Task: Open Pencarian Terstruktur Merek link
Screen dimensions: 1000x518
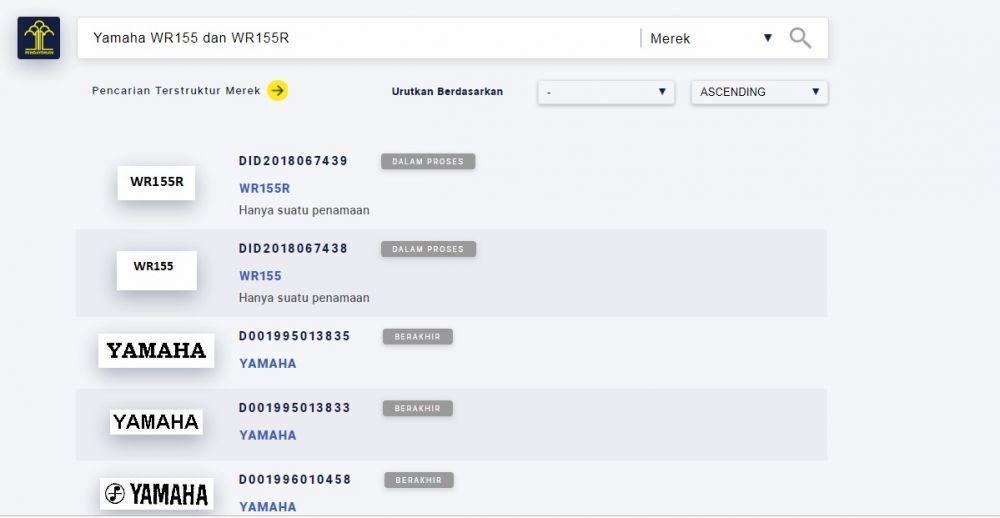Action: point(176,91)
